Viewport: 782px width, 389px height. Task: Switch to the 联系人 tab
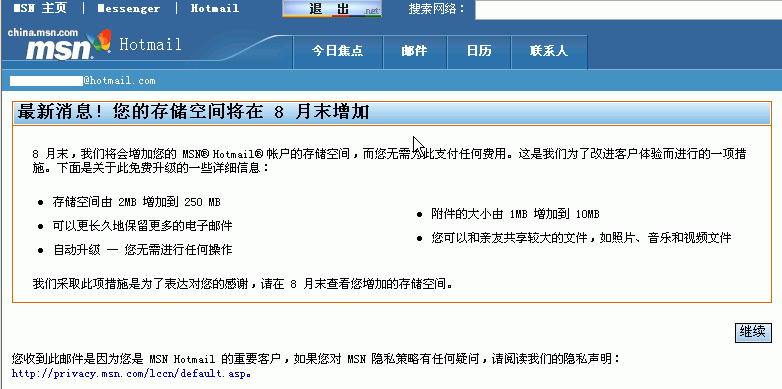549,51
